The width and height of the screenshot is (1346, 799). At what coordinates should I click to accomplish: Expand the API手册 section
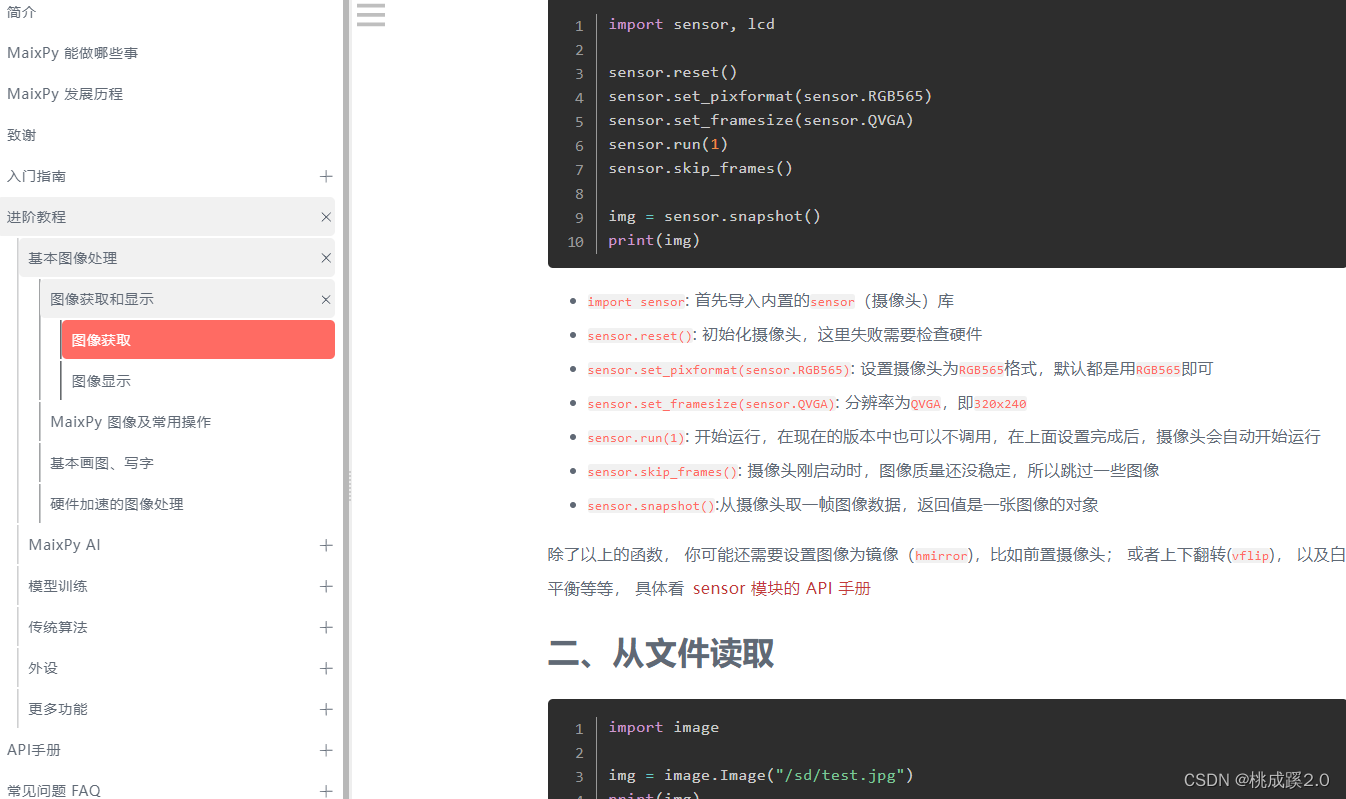pyautogui.click(x=326, y=750)
